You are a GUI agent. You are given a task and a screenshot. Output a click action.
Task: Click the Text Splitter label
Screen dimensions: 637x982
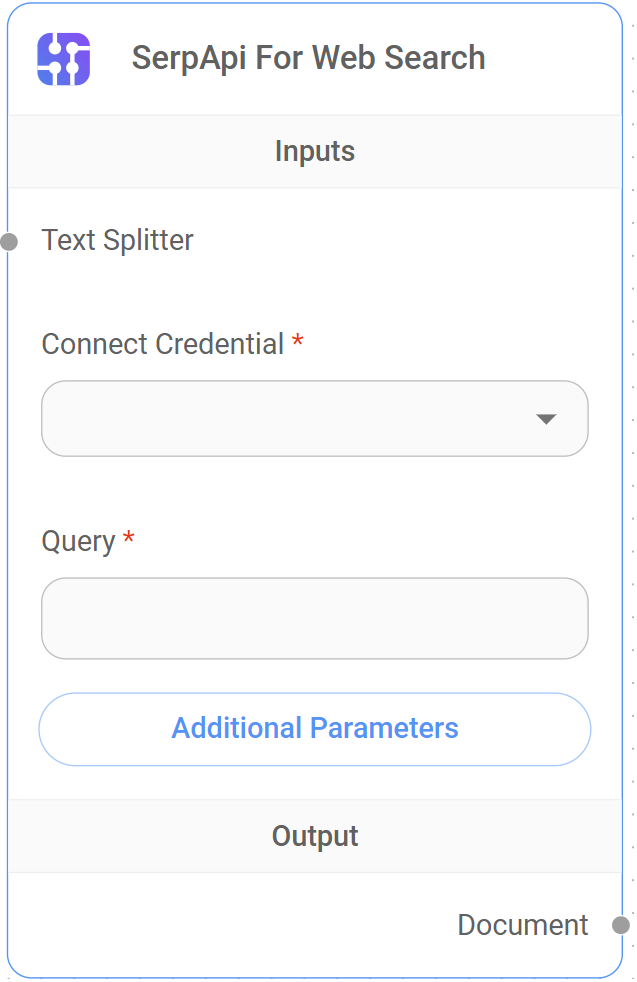117,240
